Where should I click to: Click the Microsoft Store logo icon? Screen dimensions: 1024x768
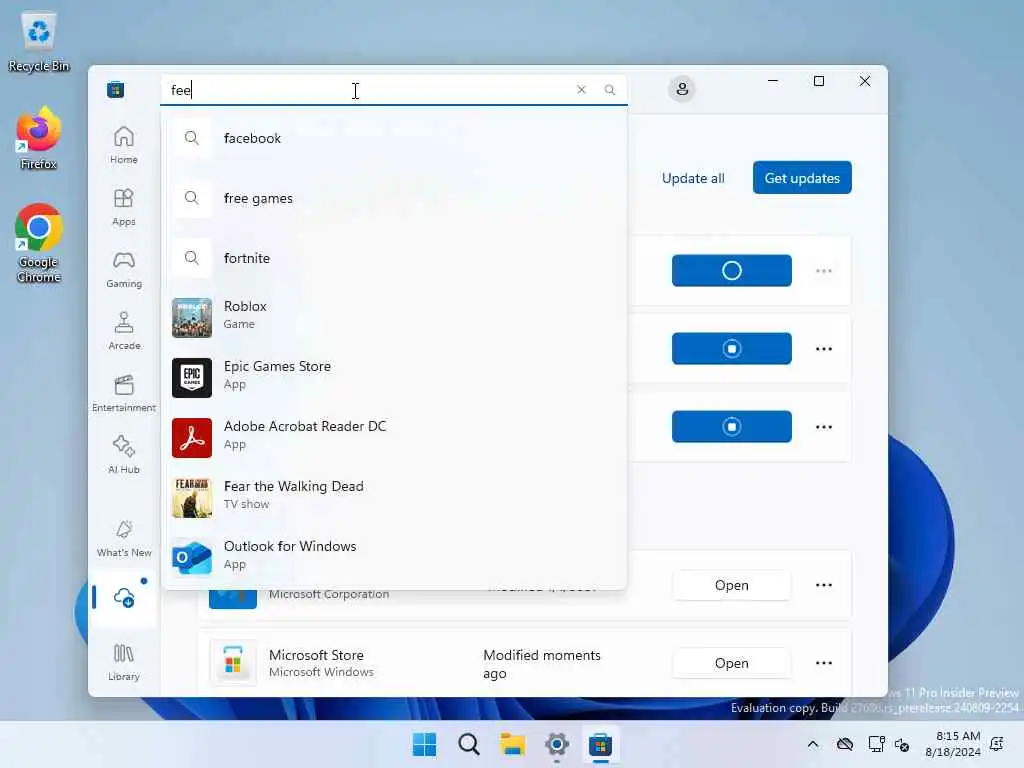click(x=116, y=89)
